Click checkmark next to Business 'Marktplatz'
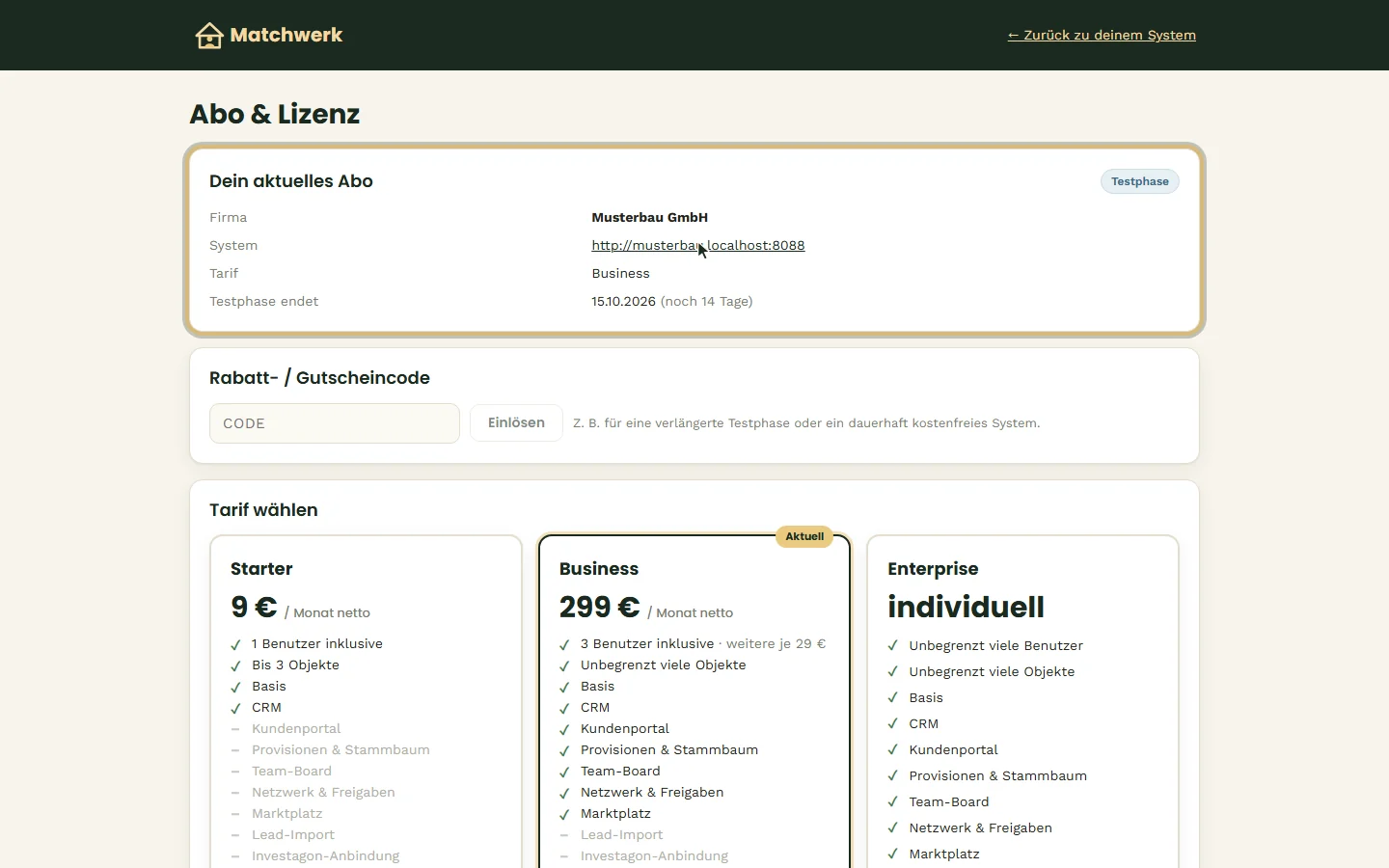The height and width of the screenshot is (868, 1389). (x=564, y=814)
